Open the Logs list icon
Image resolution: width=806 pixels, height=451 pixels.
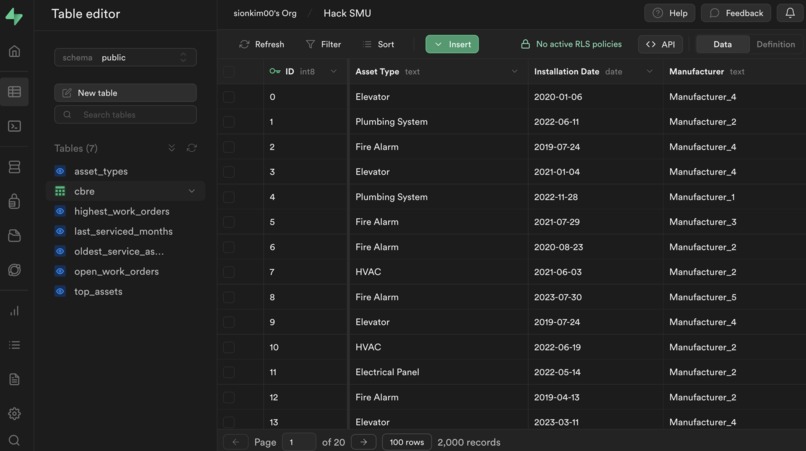(x=14, y=345)
